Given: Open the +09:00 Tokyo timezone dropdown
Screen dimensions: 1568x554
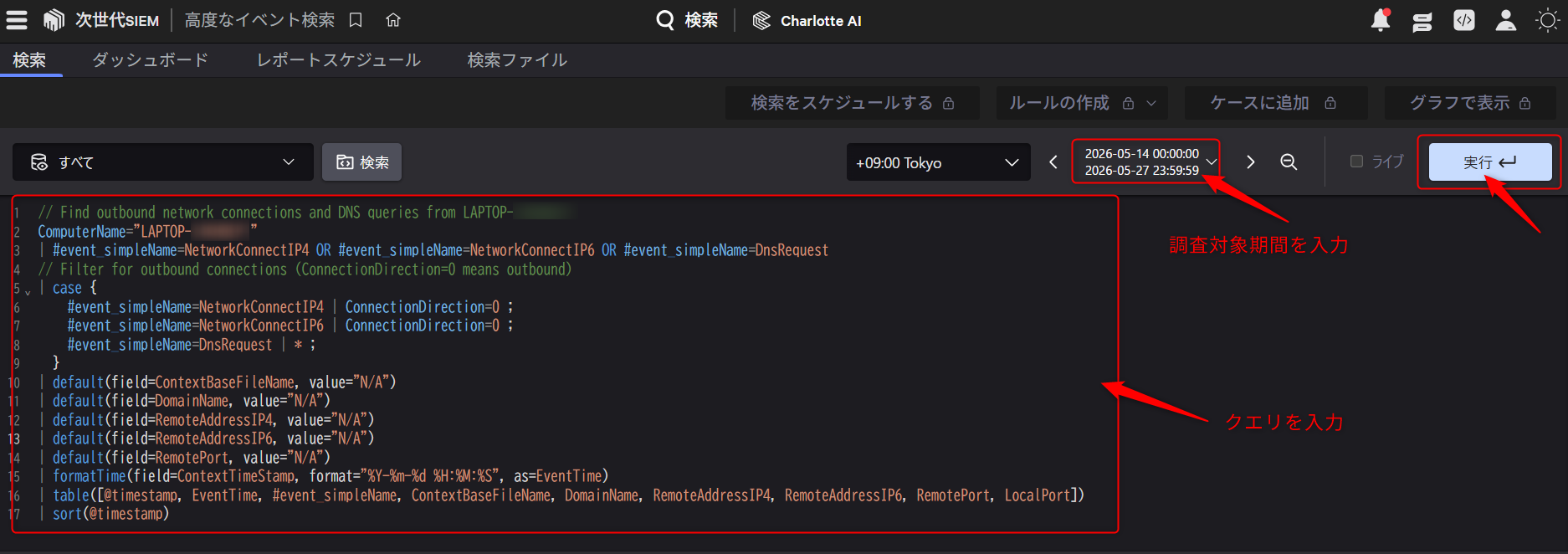Looking at the screenshot, I should (939, 162).
